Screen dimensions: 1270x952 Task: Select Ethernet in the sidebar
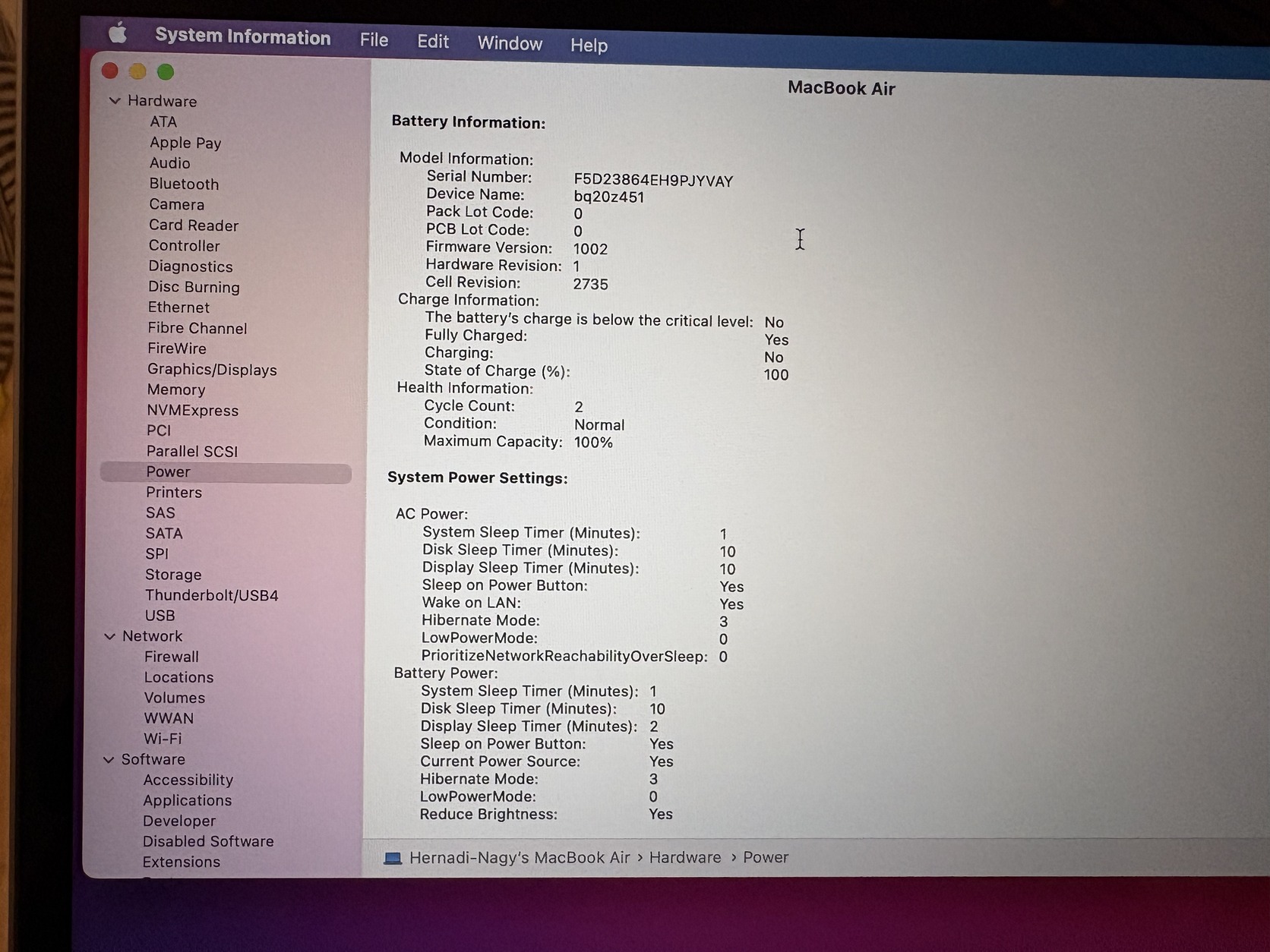point(178,307)
